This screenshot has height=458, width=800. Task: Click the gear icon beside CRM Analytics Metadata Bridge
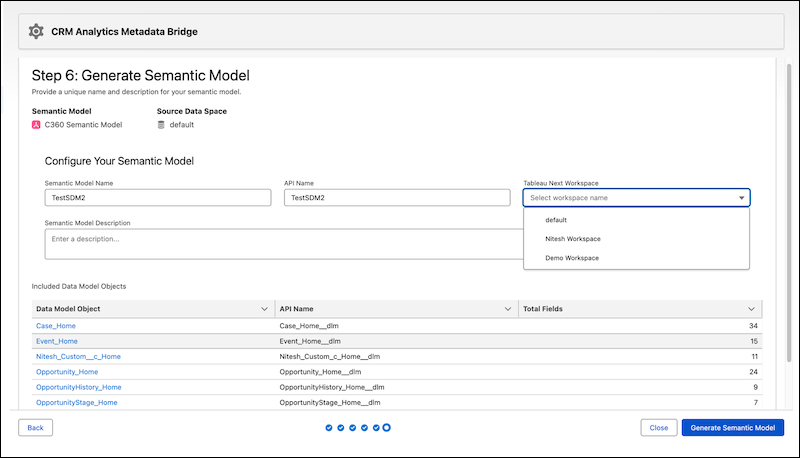point(36,31)
